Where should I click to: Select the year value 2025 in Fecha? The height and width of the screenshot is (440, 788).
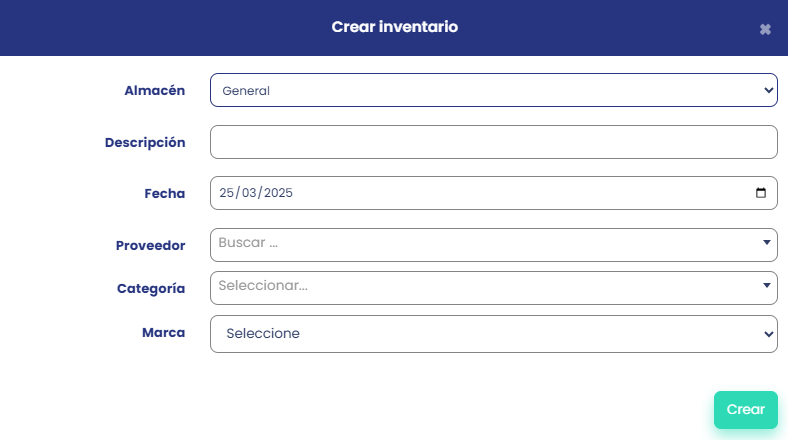(278, 193)
